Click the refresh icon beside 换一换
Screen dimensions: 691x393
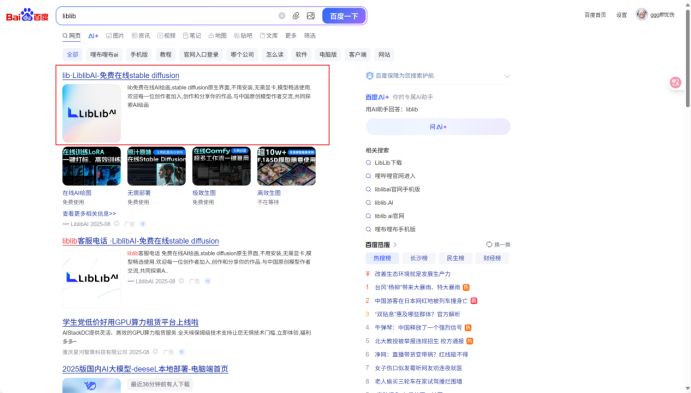pyautogui.click(x=489, y=245)
